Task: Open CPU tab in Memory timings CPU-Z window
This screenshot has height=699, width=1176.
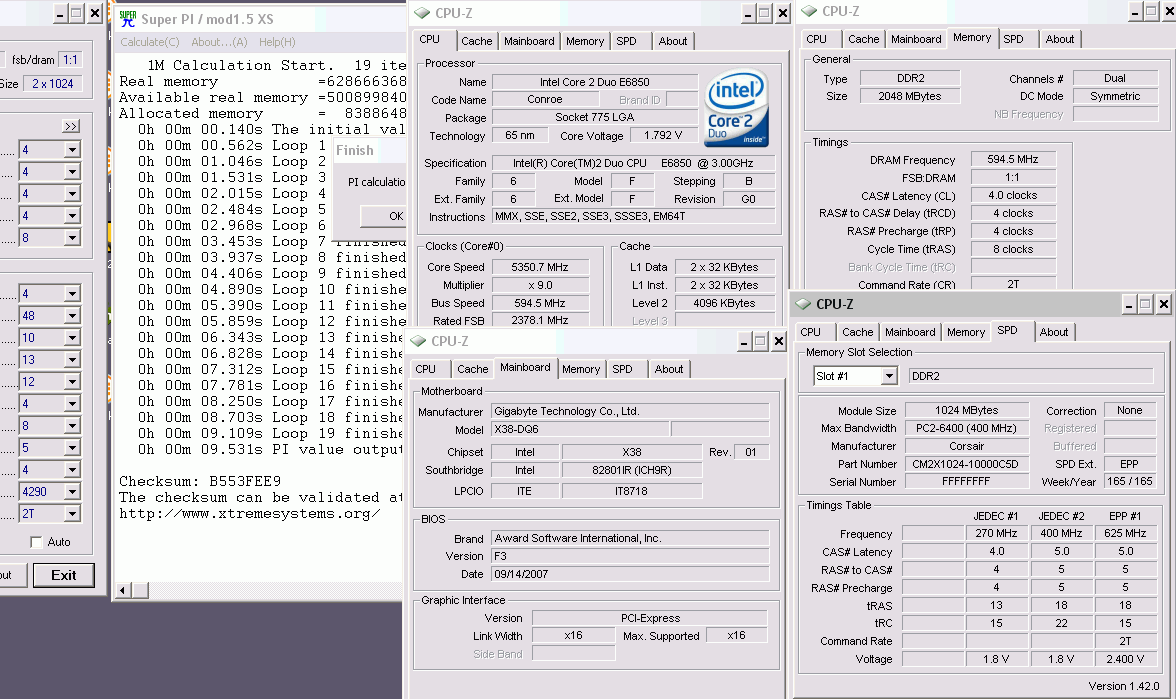Action: [816, 39]
